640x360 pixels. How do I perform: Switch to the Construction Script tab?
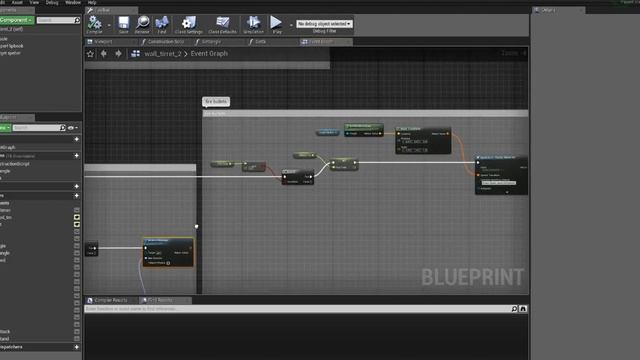tap(165, 42)
